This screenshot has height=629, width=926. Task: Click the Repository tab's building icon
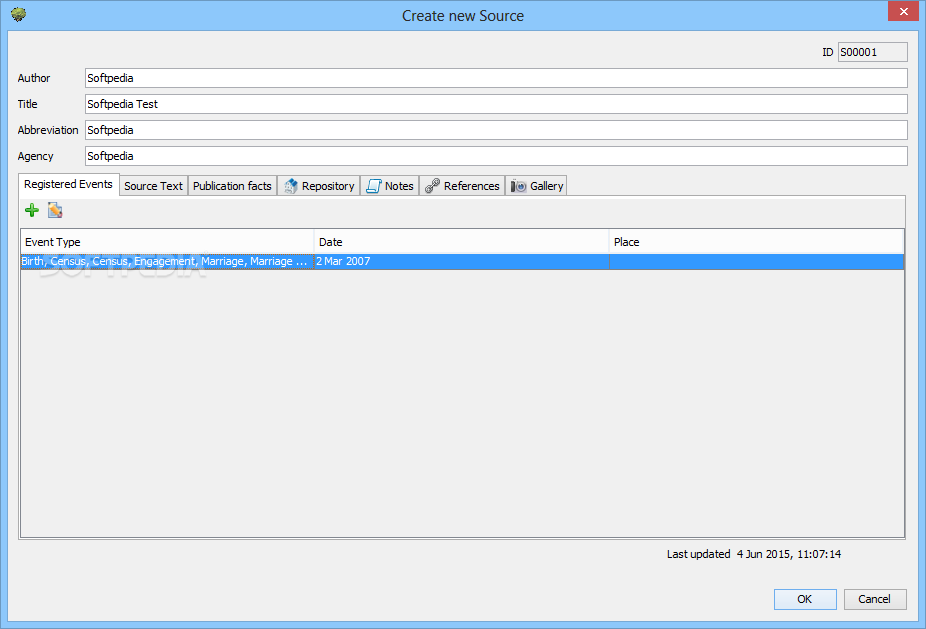click(x=291, y=186)
